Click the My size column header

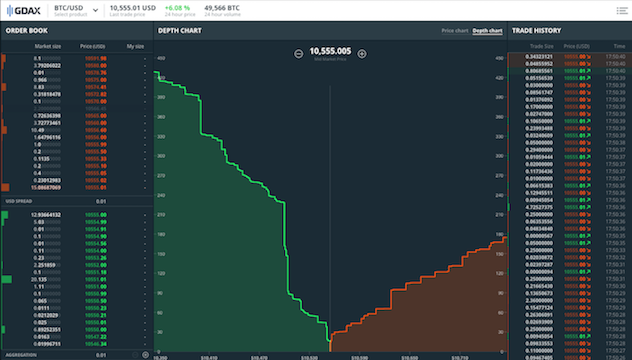(135, 46)
